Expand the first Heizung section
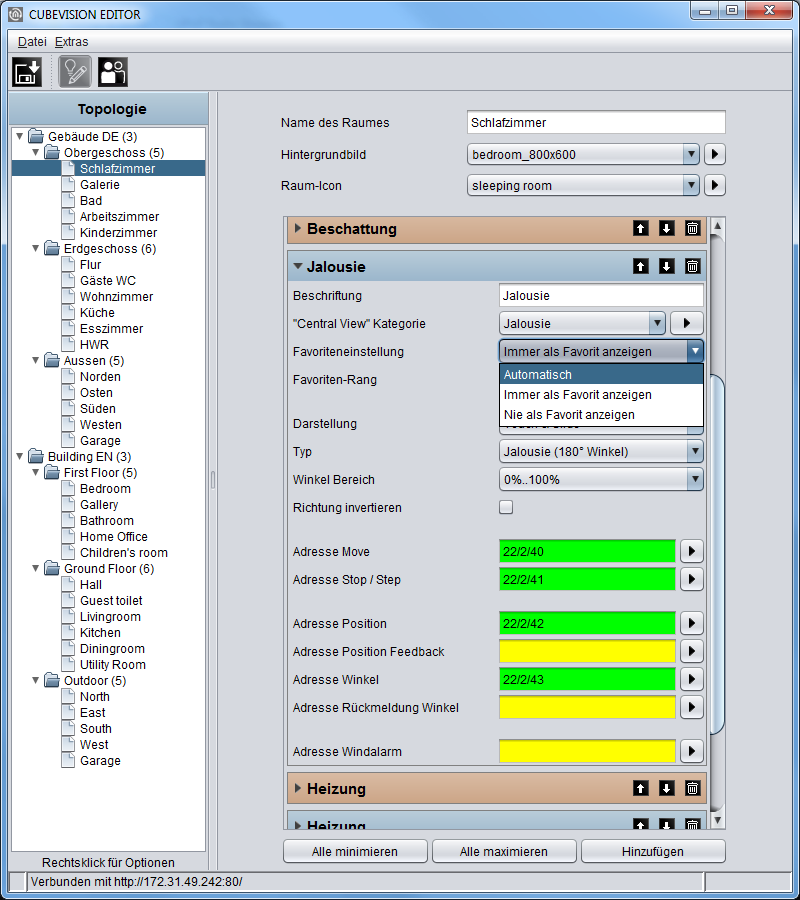 297,788
